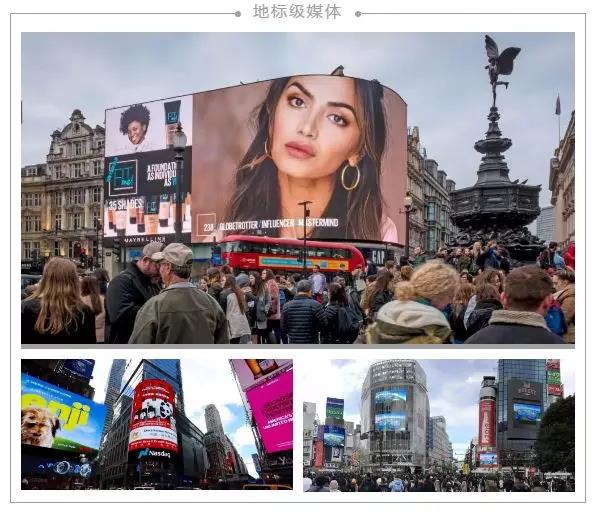The width and height of the screenshot is (596, 516).
Task: Click the 地标级媒体 heading text
Action: pos(297,12)
